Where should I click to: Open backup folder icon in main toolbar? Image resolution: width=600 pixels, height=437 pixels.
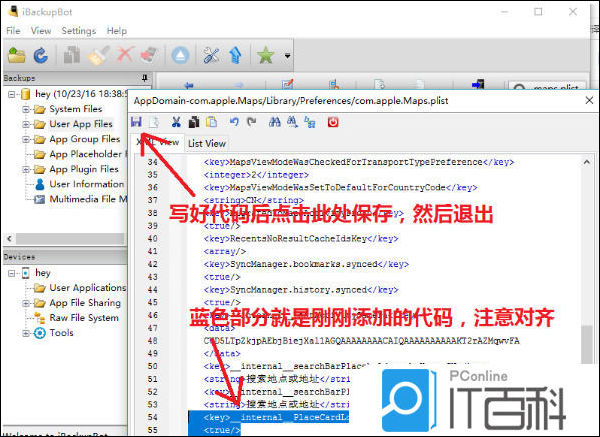click(x=17, y=55)
